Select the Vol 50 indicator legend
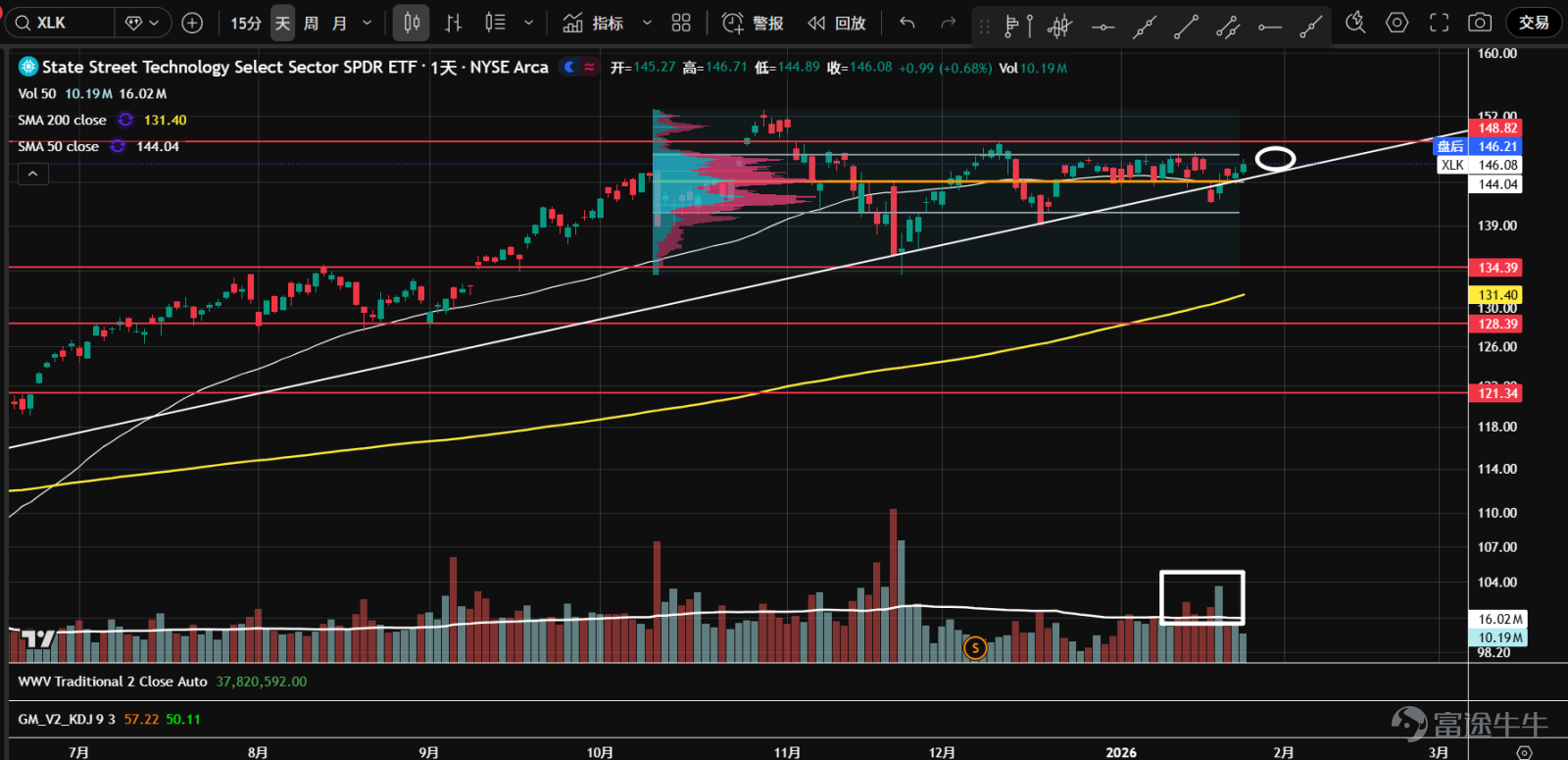This screenshot has height=760, width=1568. coord(37,93)
